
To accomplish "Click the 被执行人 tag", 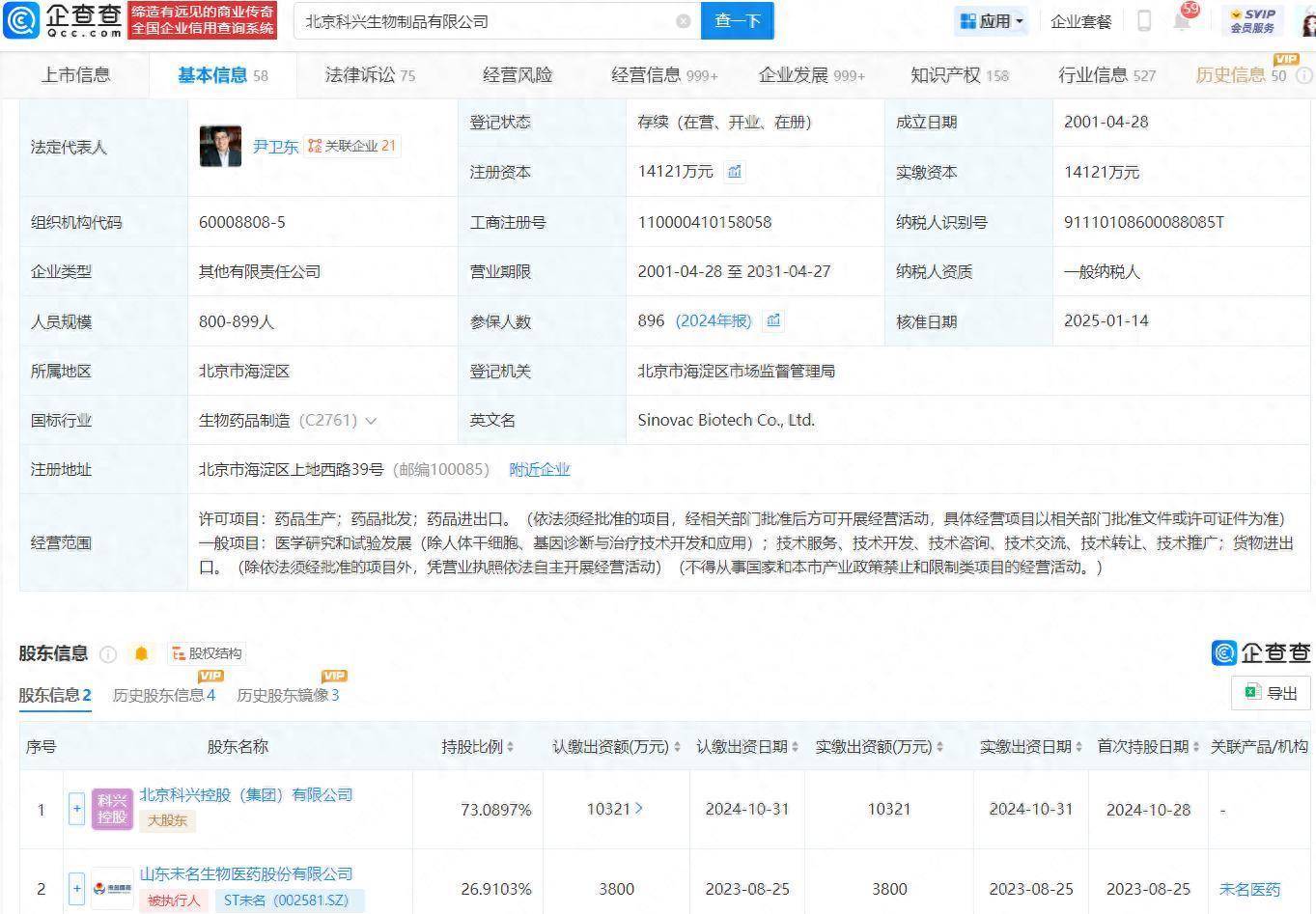I will click(x=174, y=900).
